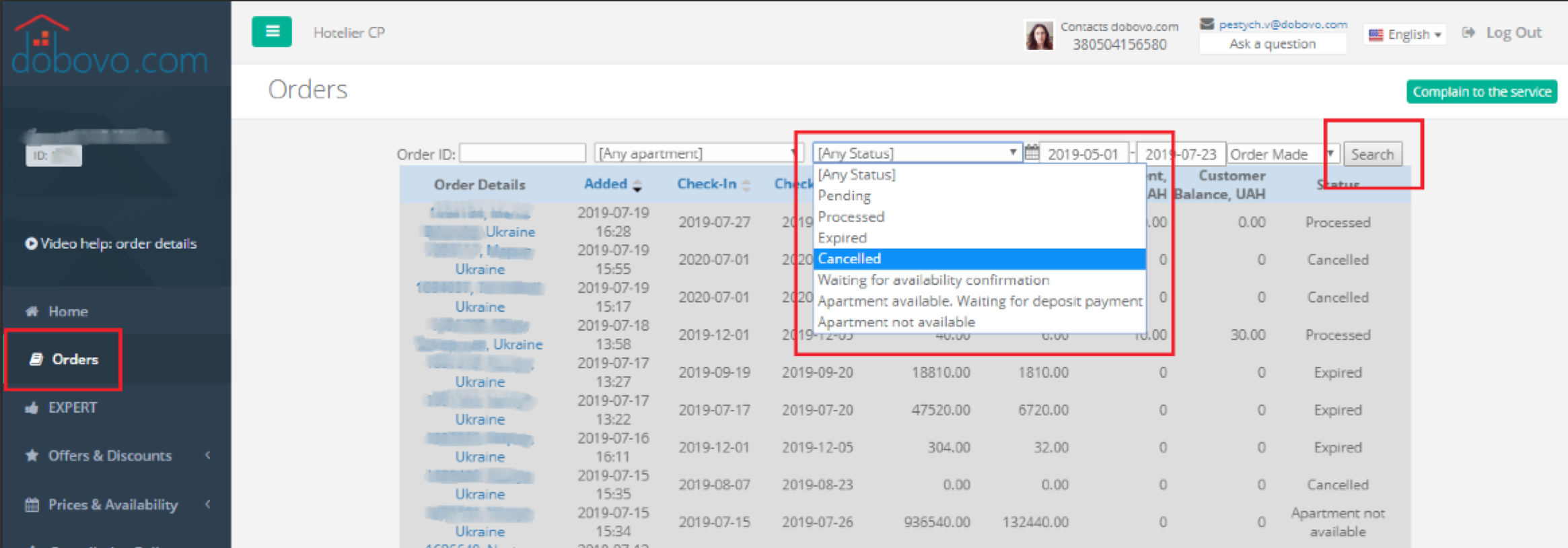Open the pestych.v@dobovo.com email link
This screenshot has height=548, width=1568.
[1283, 24]
